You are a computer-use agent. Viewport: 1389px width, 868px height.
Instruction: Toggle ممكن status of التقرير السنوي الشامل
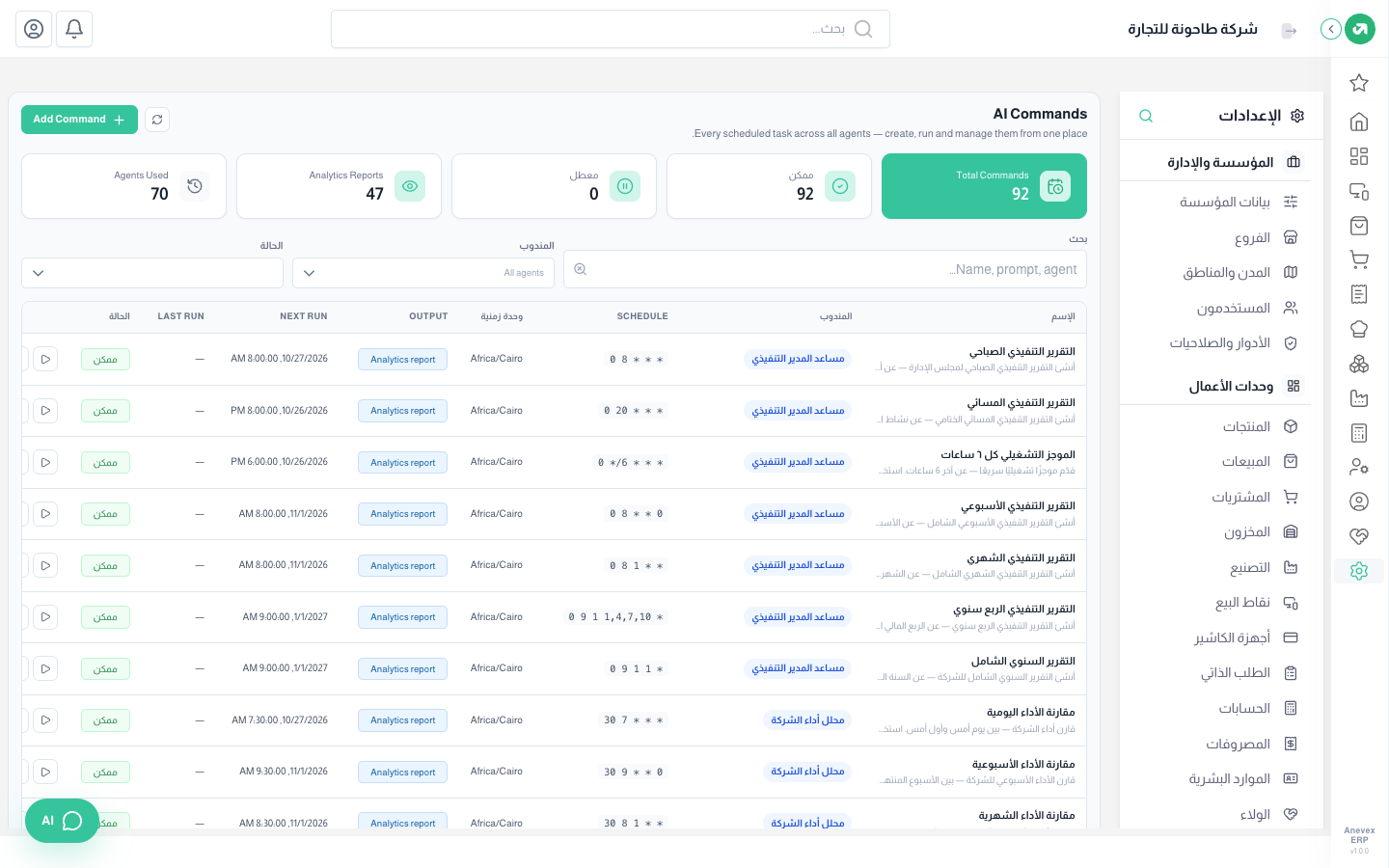coord(105,669)
